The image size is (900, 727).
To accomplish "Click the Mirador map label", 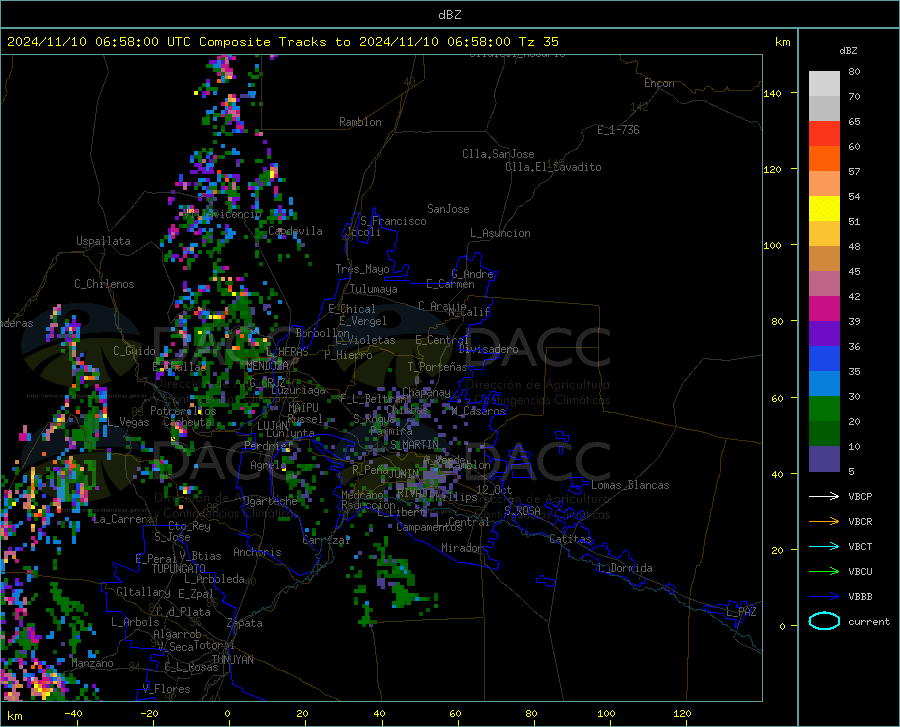I will click(461, 549).
